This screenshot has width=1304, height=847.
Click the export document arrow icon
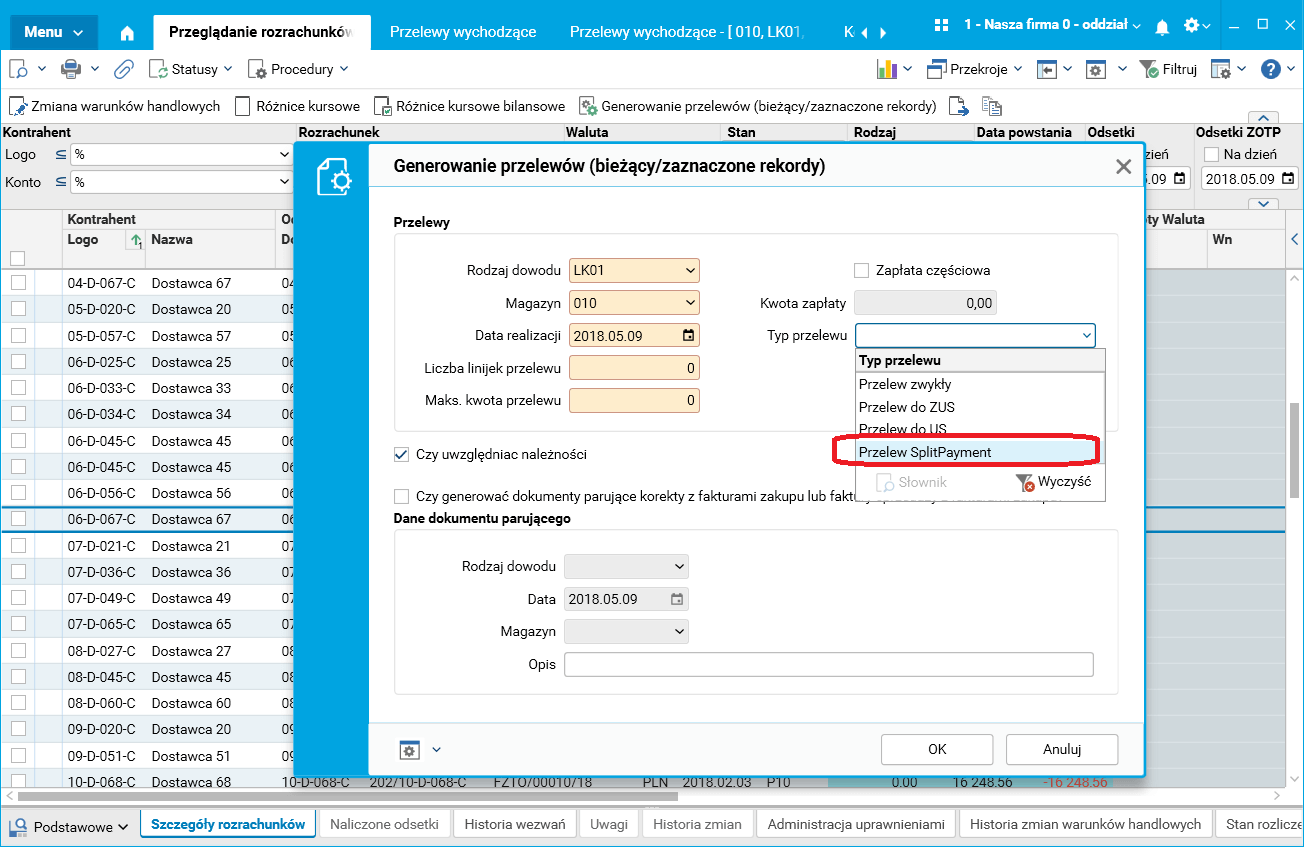tap(958, 106)
